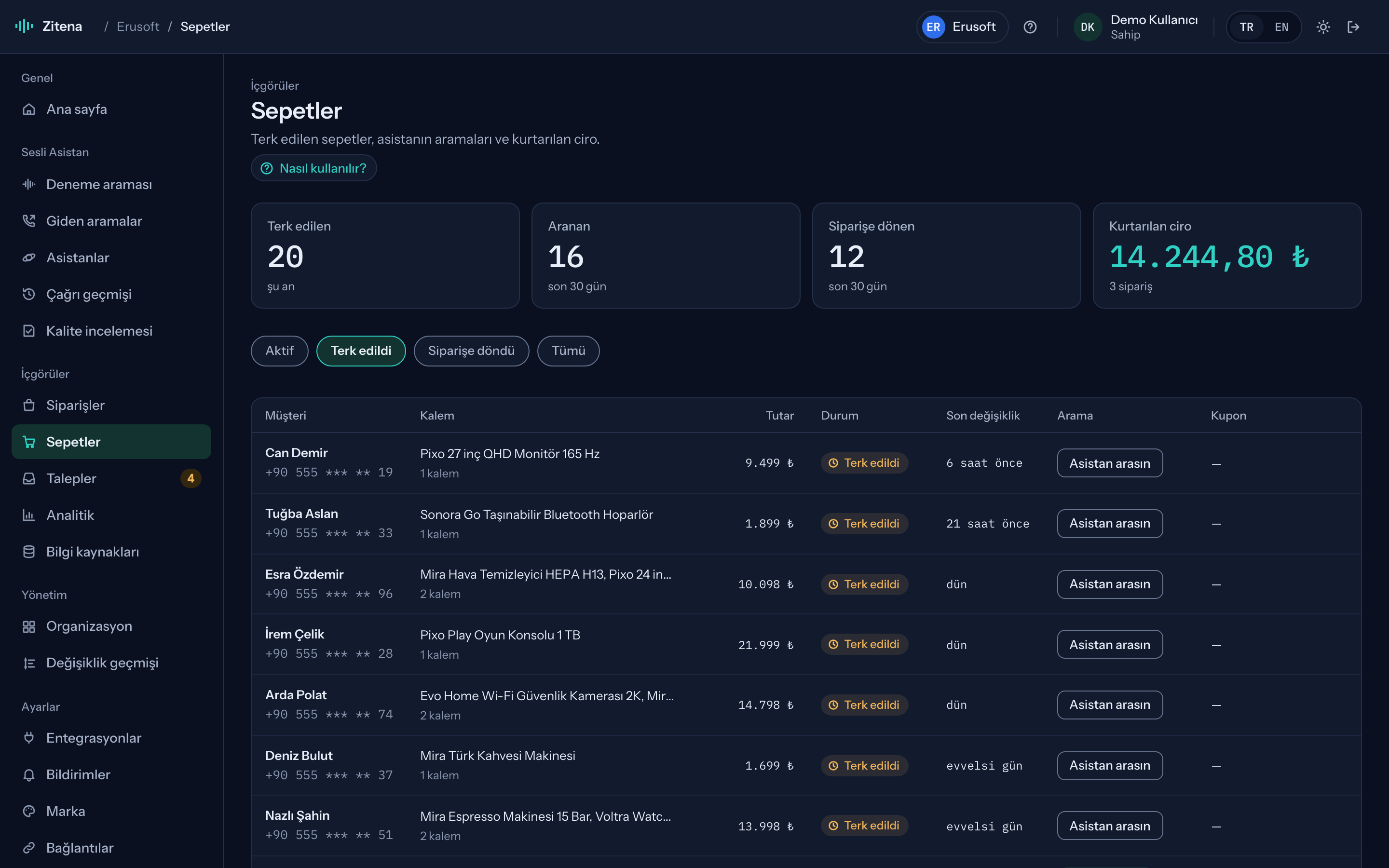Open Giden aramalar phone icon
Image resolution: width=1389 pixels, height=868 pixels.
pos(29,221)
